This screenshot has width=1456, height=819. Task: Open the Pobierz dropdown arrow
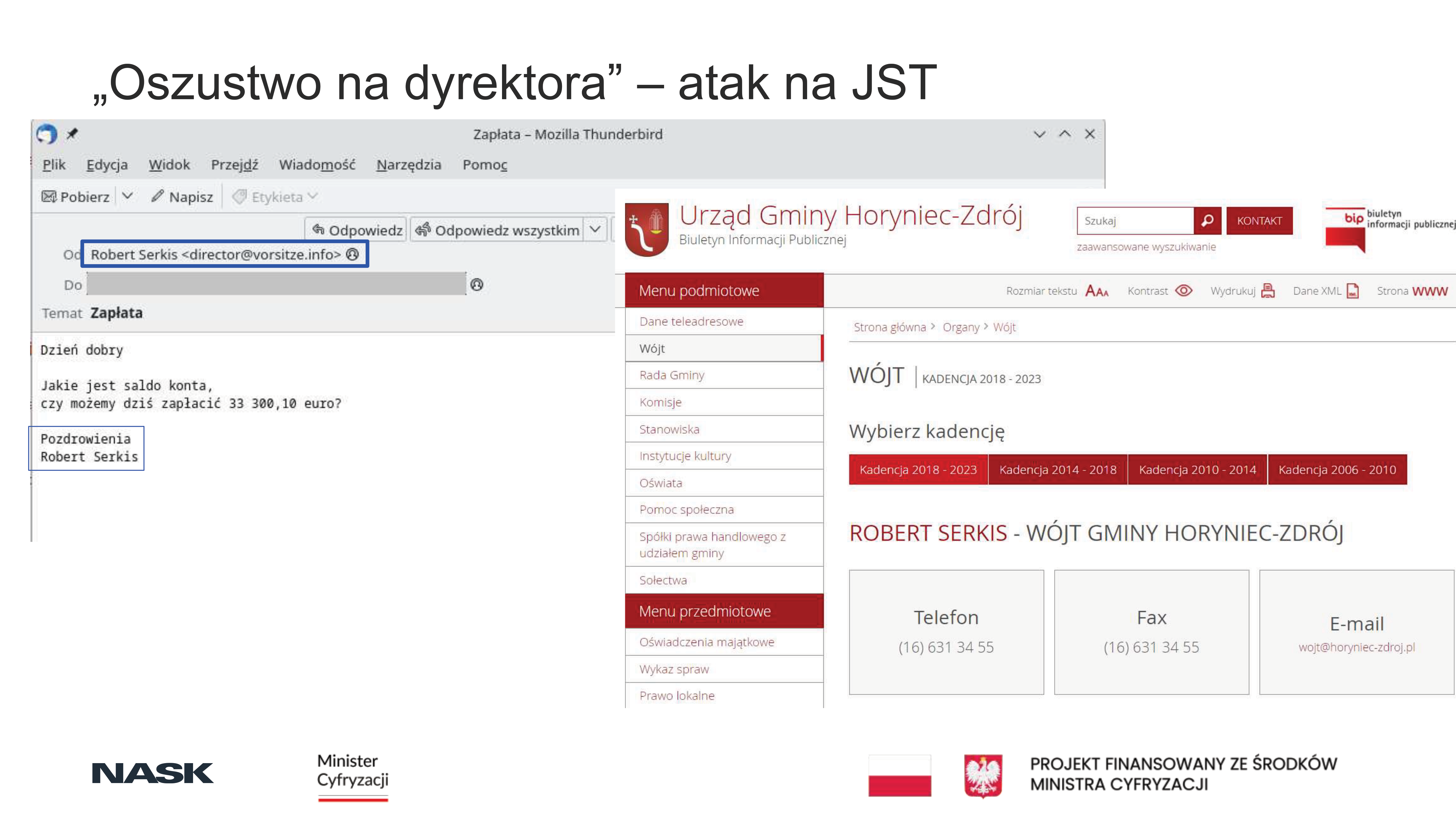pyautogui.click(x=128, y=196)
